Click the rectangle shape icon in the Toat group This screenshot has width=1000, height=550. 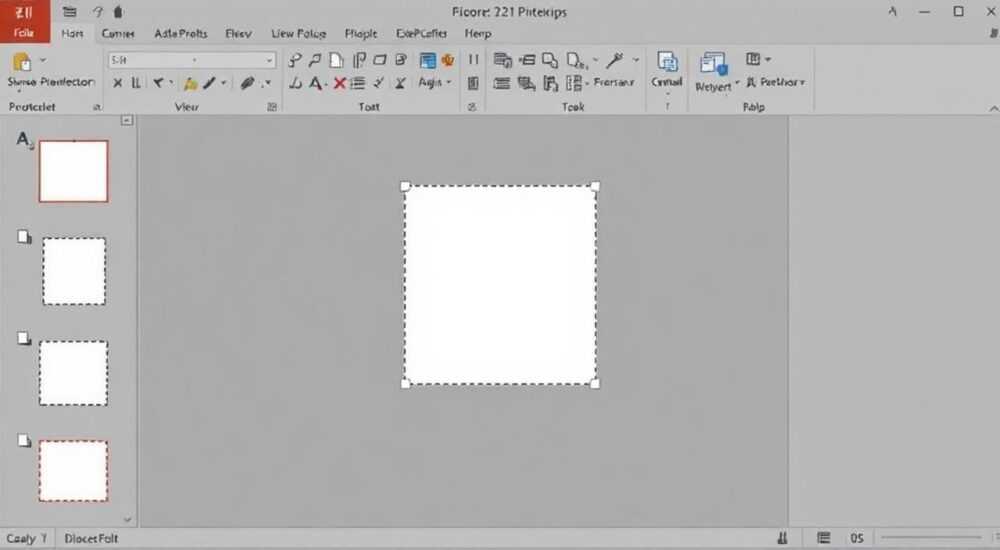(379, 60)
